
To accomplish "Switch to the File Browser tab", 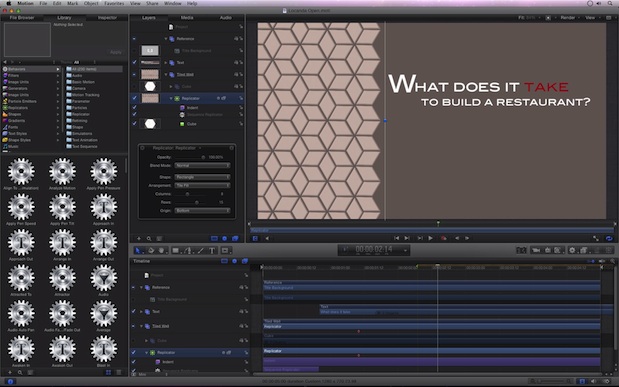I will pos(22,18).
